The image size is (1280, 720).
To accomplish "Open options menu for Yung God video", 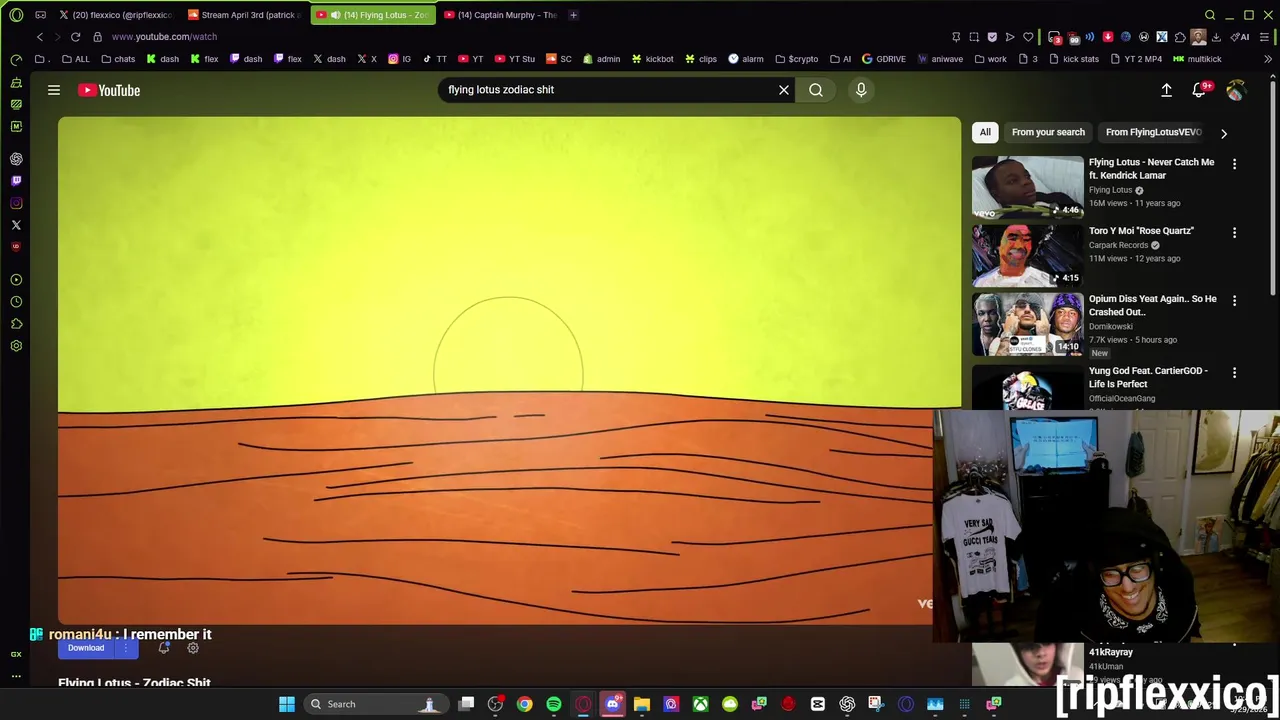I will (1234, 372).
